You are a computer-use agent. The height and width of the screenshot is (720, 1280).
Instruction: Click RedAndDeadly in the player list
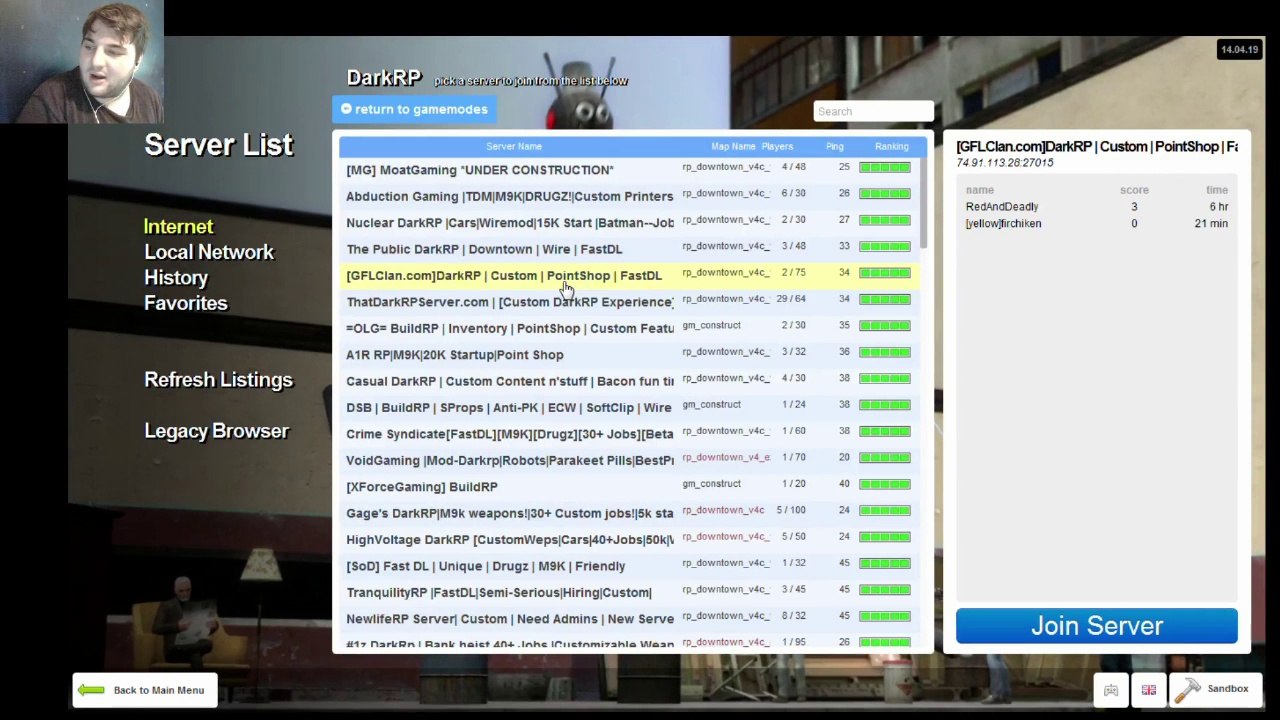click(x=1002, y=207)
